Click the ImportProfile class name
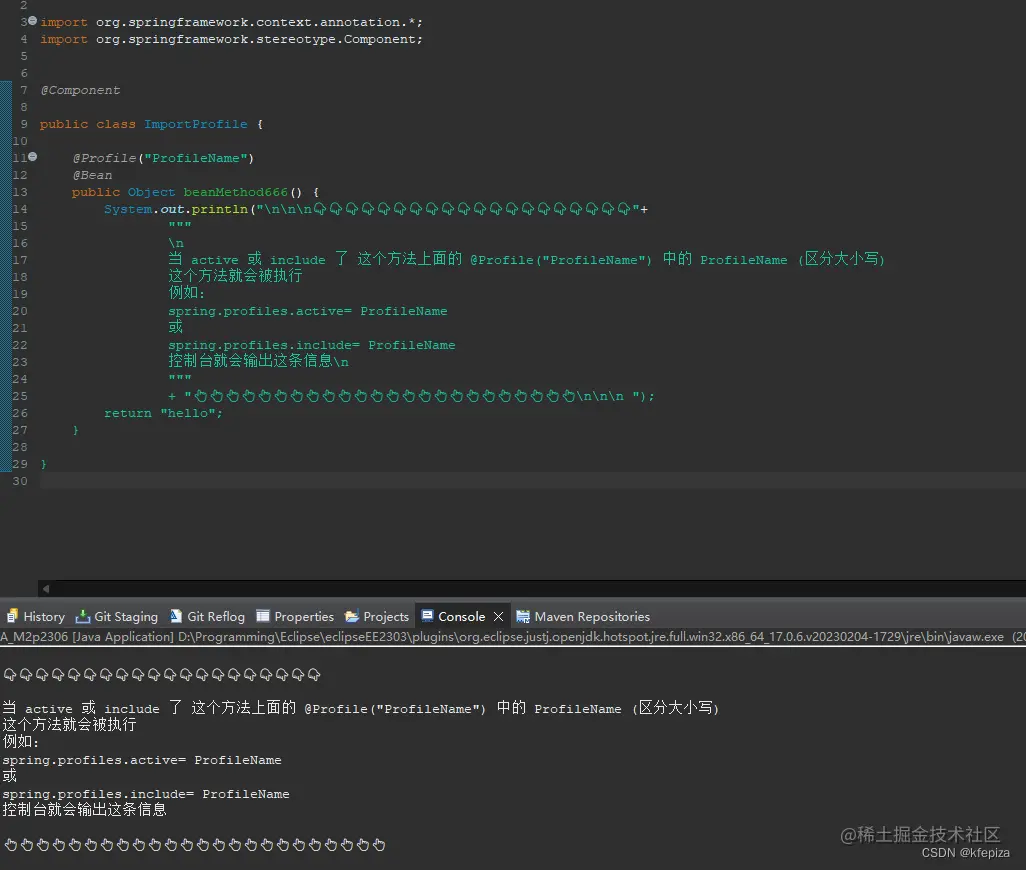 (196, 124)
